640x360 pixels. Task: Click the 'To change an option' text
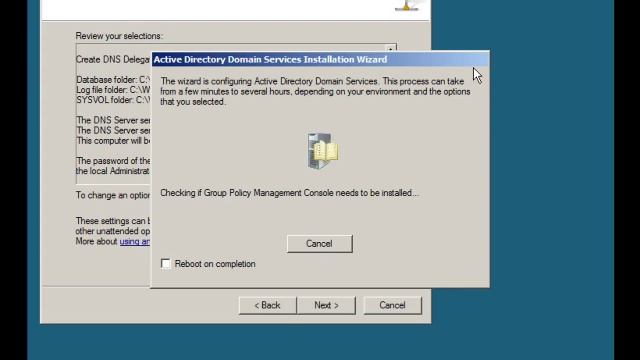pos(113,195)
